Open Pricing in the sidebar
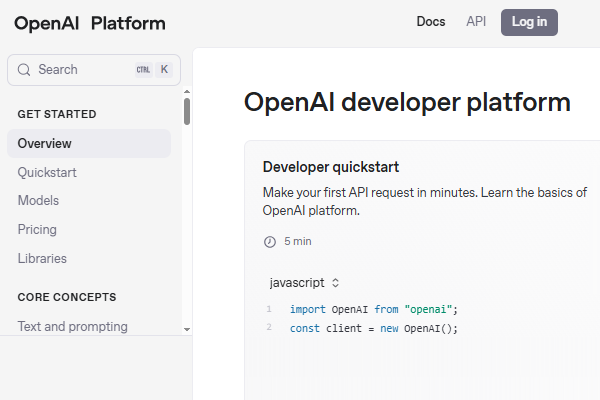Viewport: 600px width, 400px height. 37,230
